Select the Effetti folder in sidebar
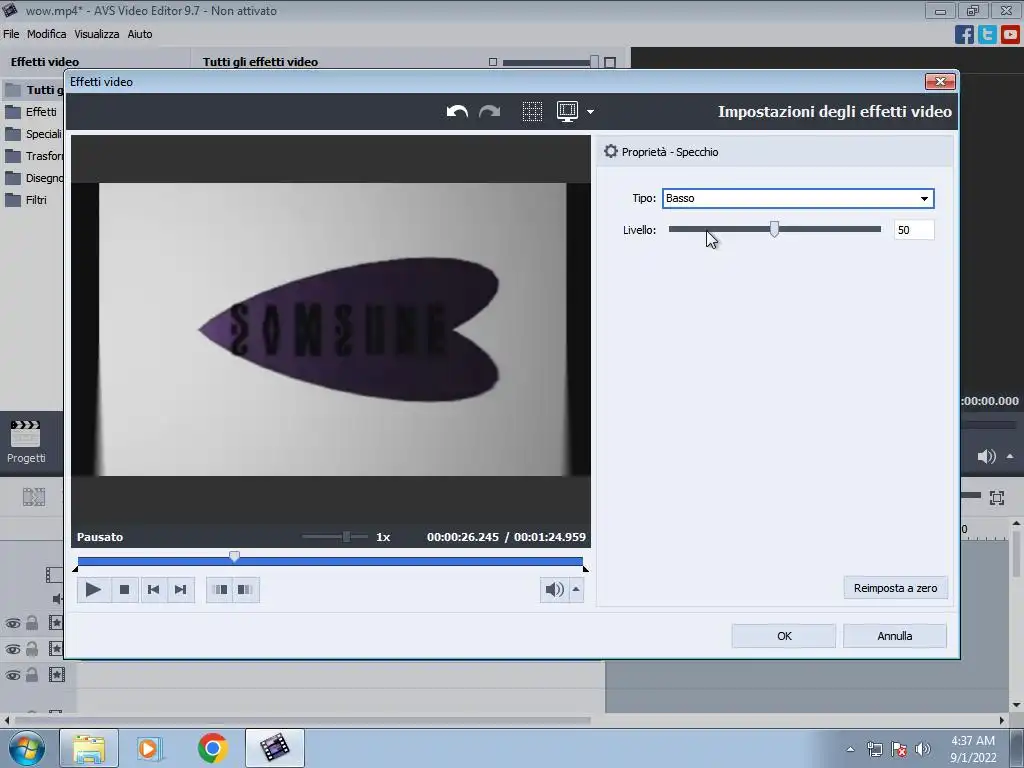The height and width of the screenshot is (768, 1024). click(x=33, y=112)
